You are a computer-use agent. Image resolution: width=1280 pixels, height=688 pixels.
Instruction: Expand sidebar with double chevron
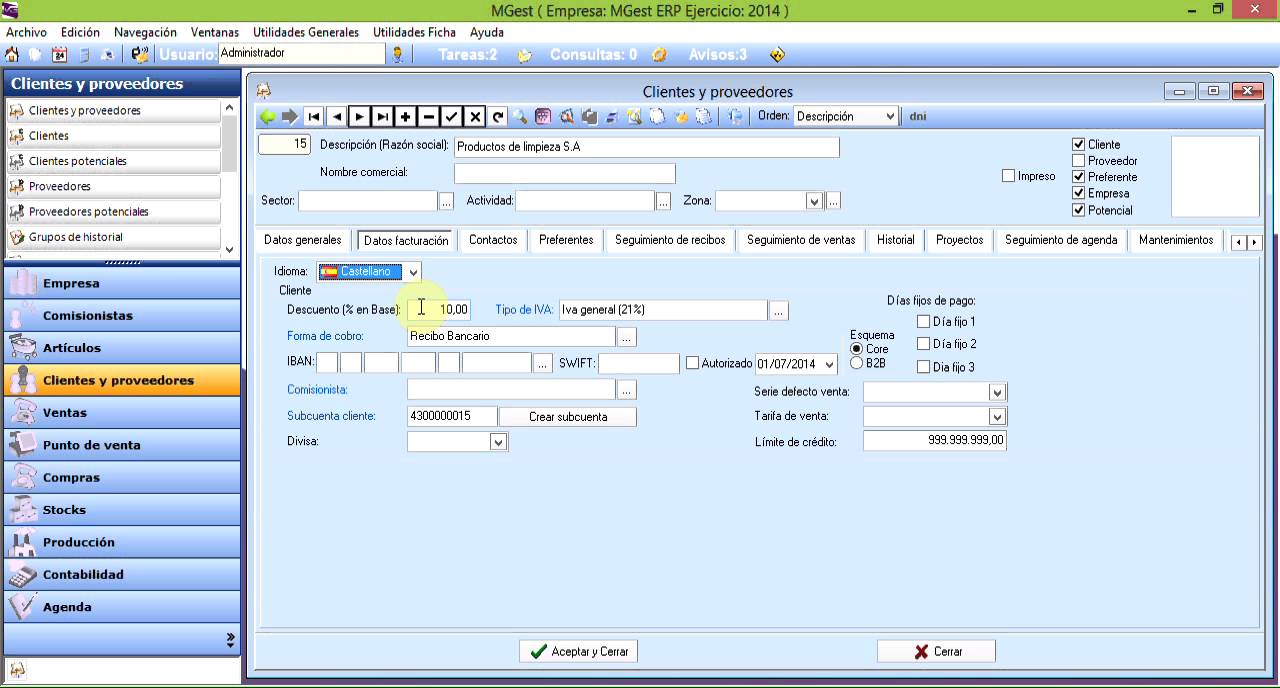[230, 638]
